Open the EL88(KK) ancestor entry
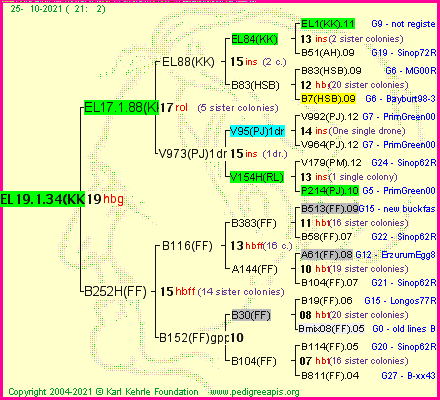Image resolution: width=440 pixels, height=400 pixels. 188,62
